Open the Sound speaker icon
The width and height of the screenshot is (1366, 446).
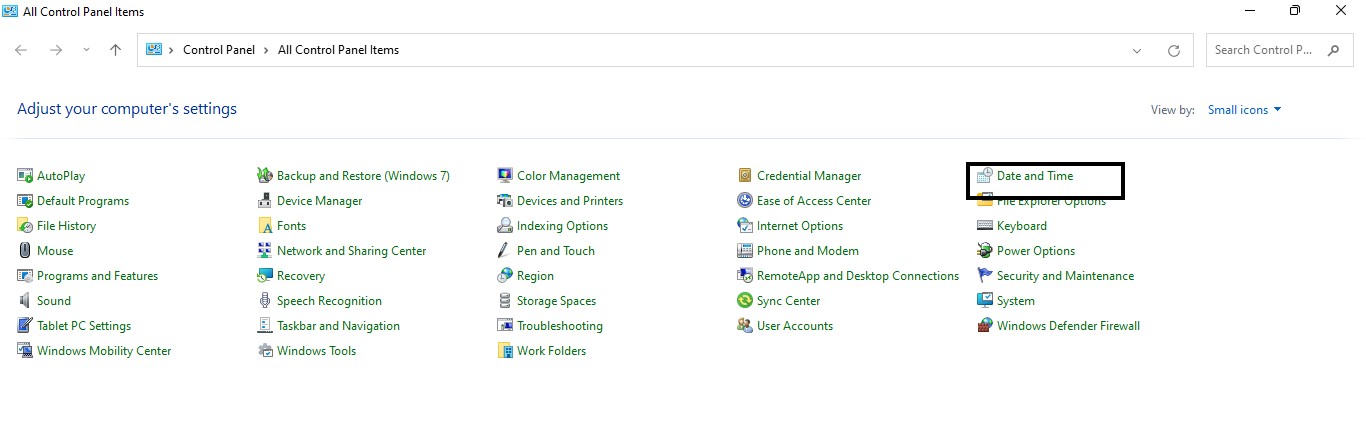25,301
